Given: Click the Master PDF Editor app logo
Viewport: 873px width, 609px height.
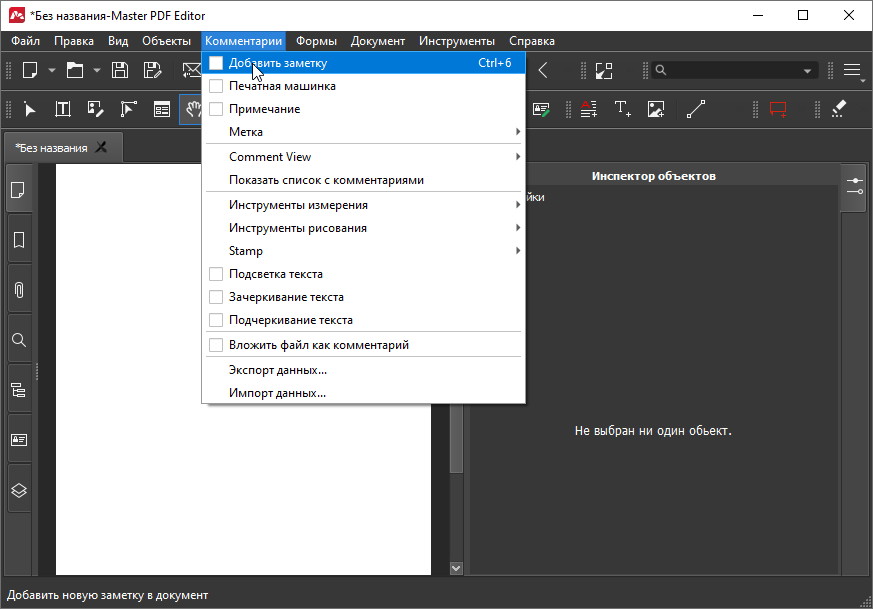Looking at the screenshot, I should tap(17, 15).
